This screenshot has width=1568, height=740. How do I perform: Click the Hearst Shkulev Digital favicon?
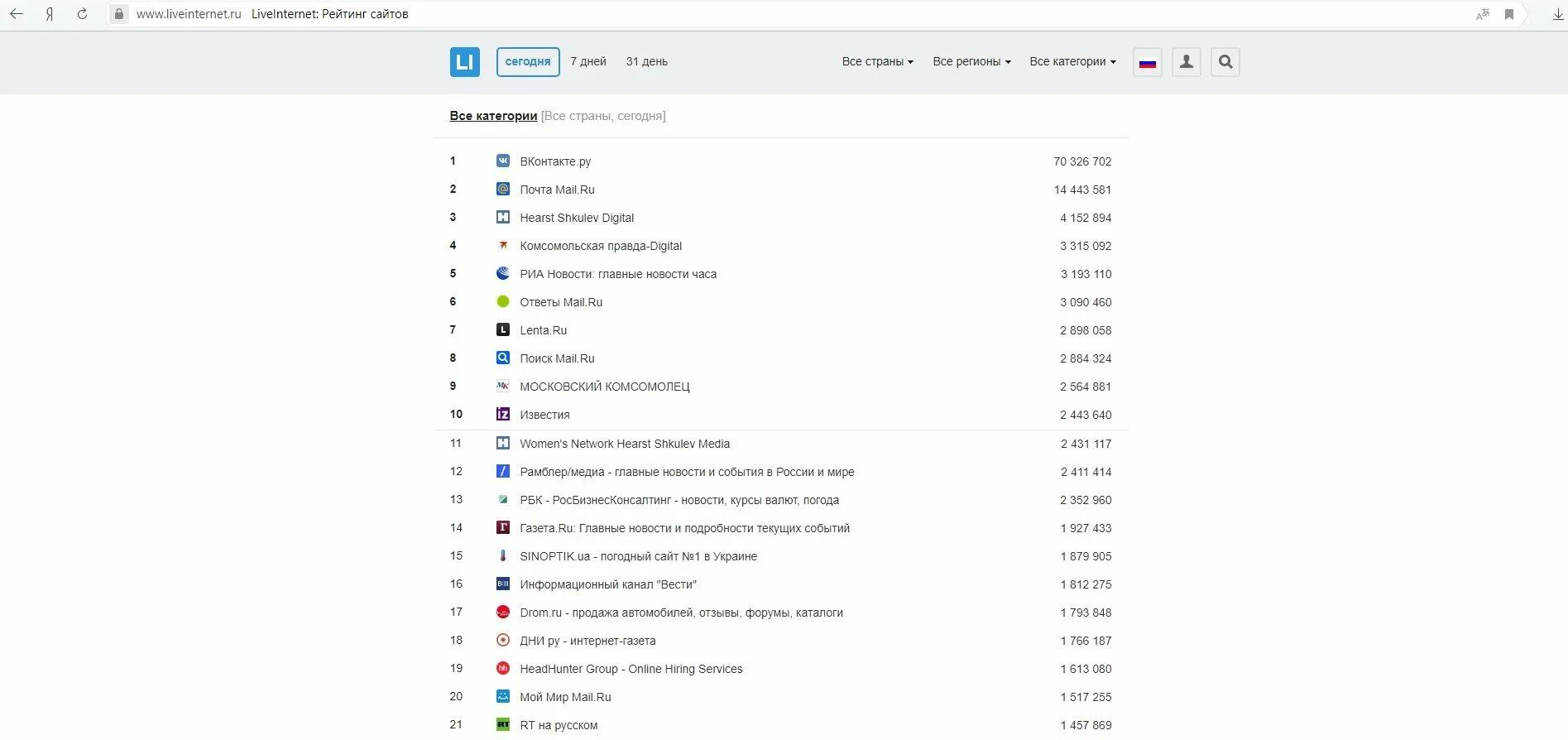point(502,217)
